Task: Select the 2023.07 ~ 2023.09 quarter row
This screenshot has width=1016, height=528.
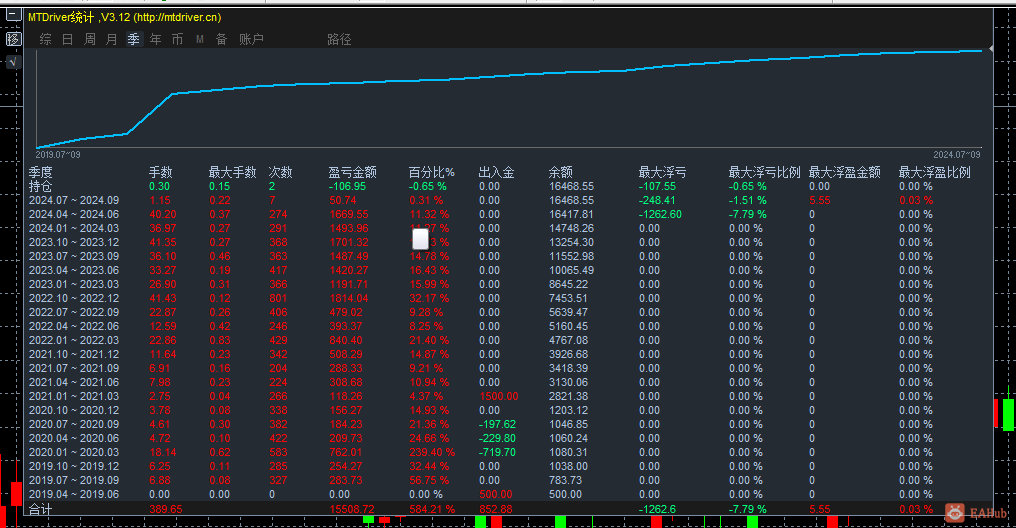Action: [x=507, y=257]
